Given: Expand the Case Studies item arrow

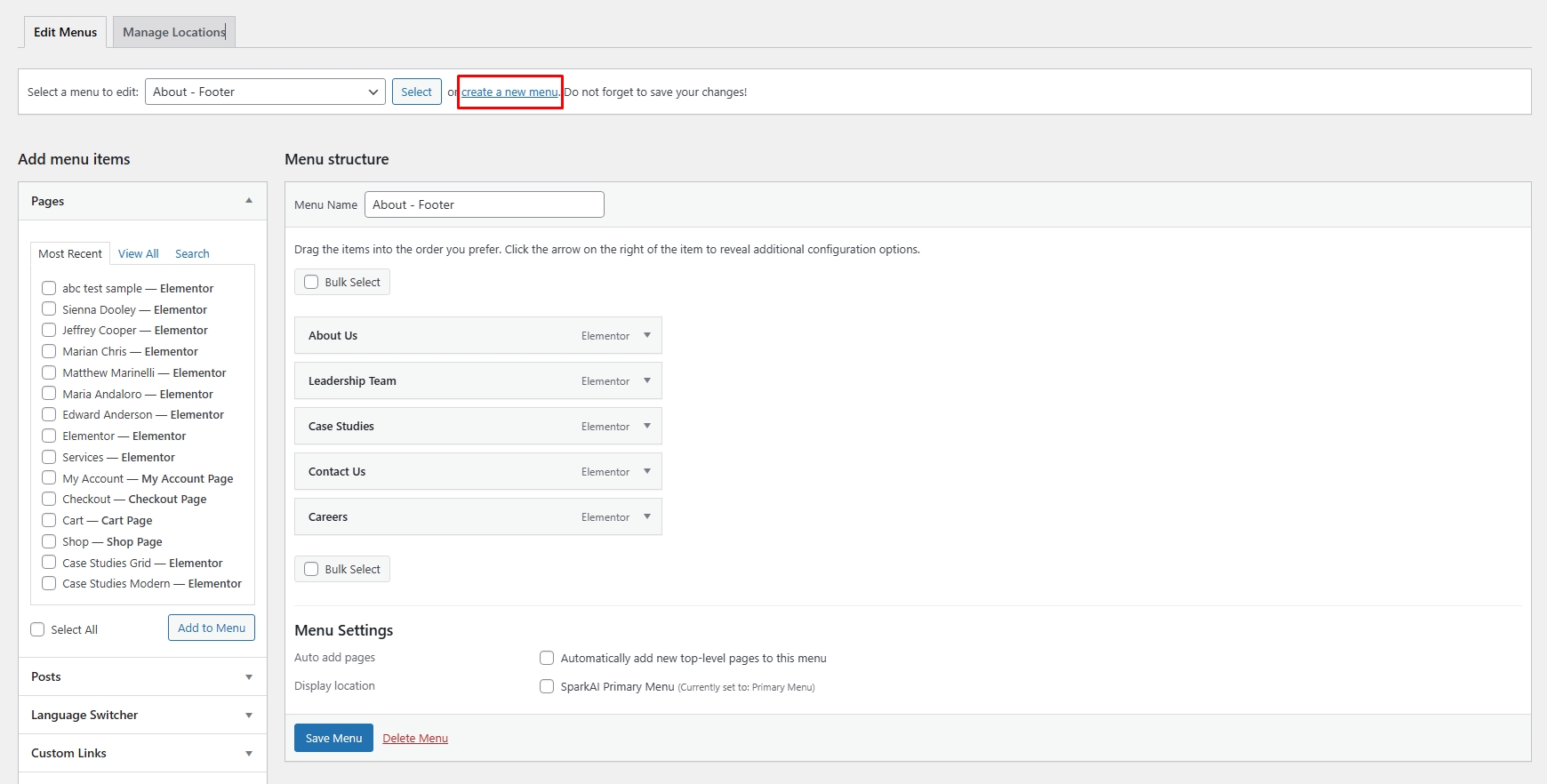Looking at the screenshot, I should 647,427.
